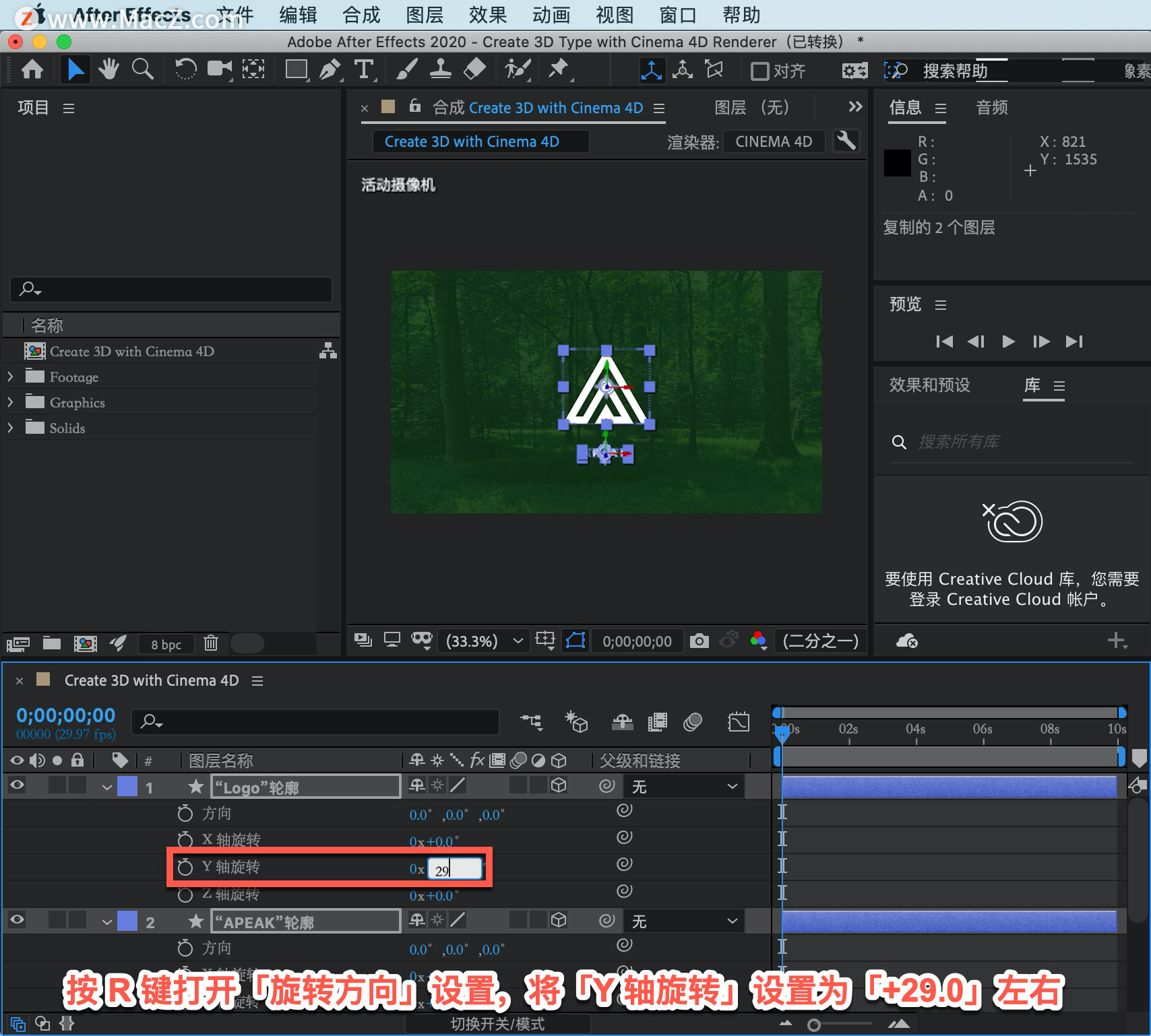1151x1036 pixels.
Task: Enable Motion Blur for timeline layers
Action: 693,723
